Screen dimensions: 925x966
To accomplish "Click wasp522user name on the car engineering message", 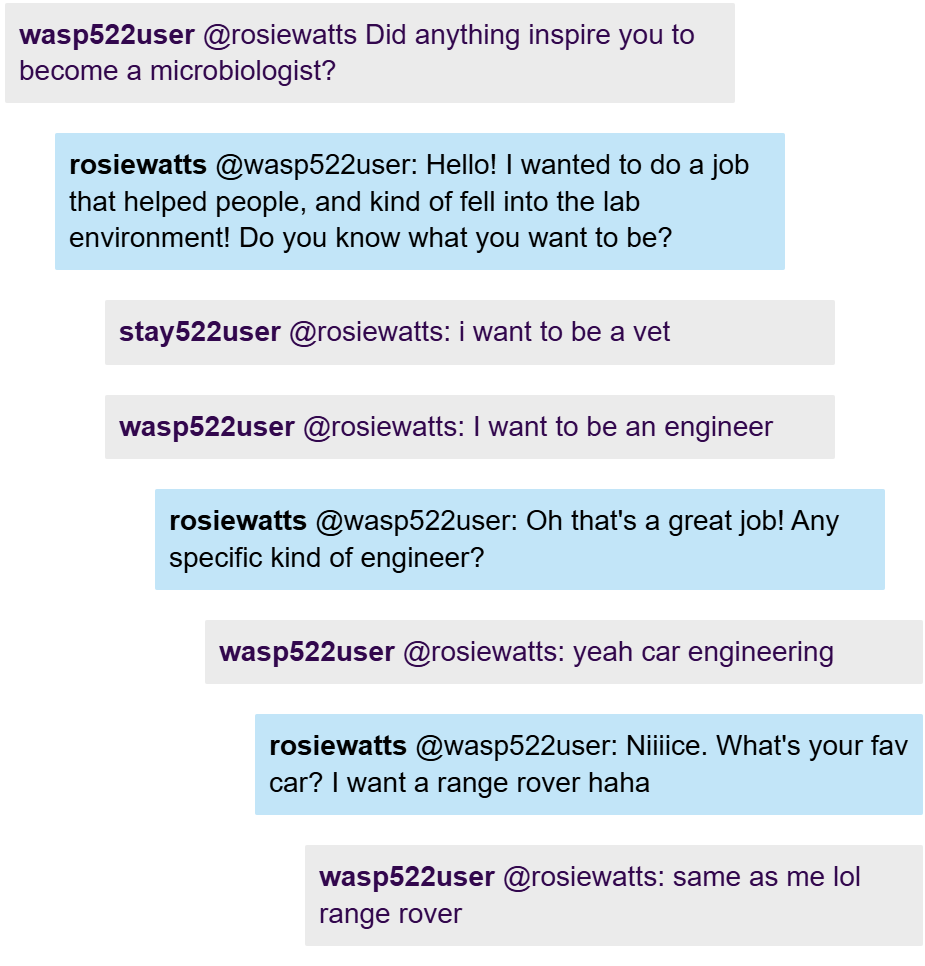I will 307,652.
